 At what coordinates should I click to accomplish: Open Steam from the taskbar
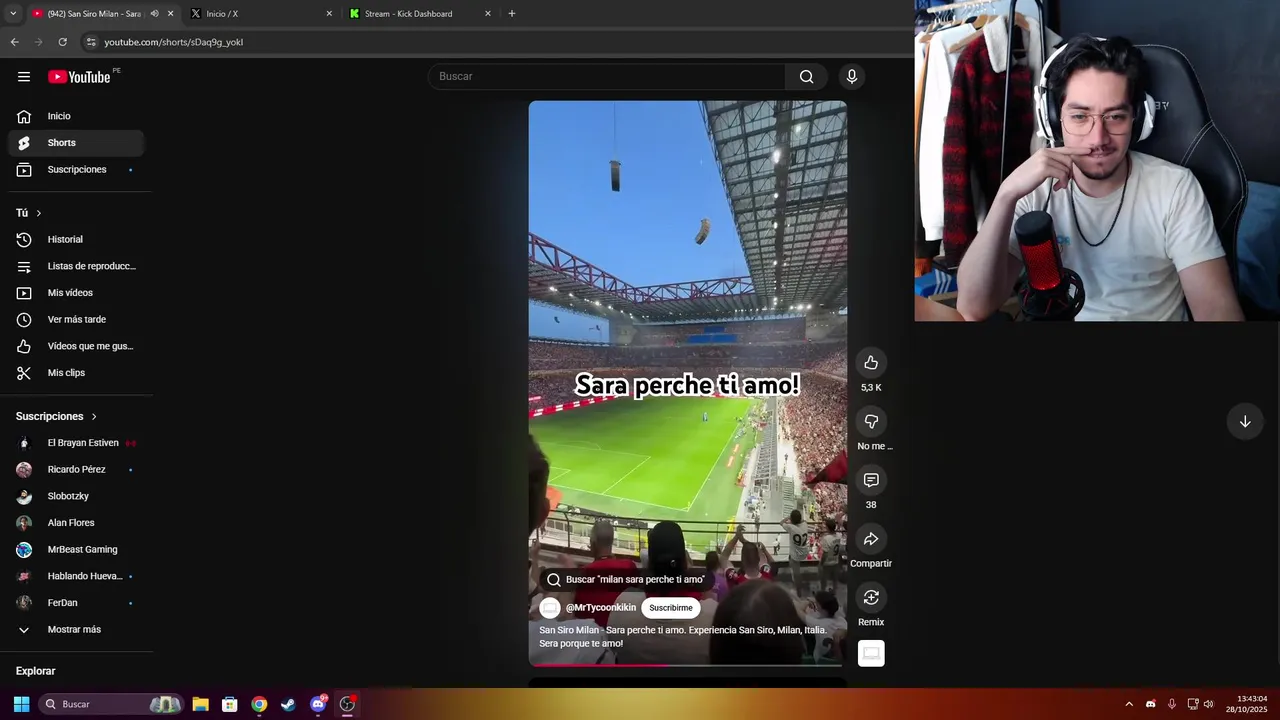[x=288, y=704]
